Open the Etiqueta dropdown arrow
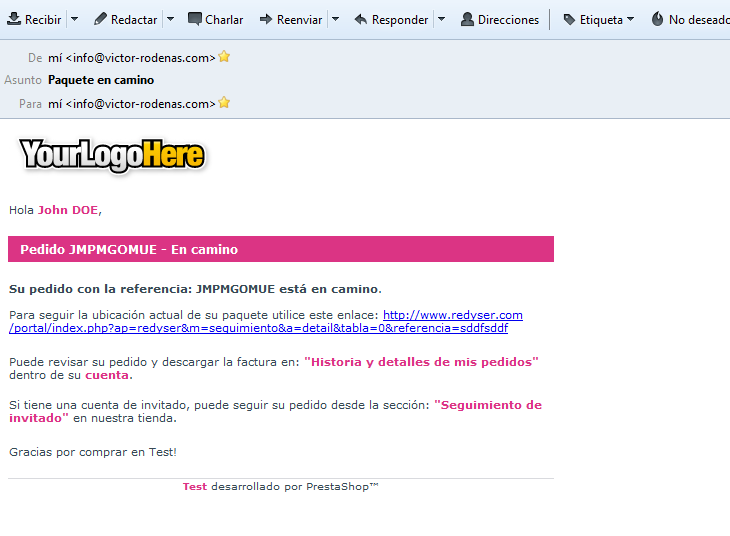The width and height of the screenshot is (730, 536). click(630, 20)
